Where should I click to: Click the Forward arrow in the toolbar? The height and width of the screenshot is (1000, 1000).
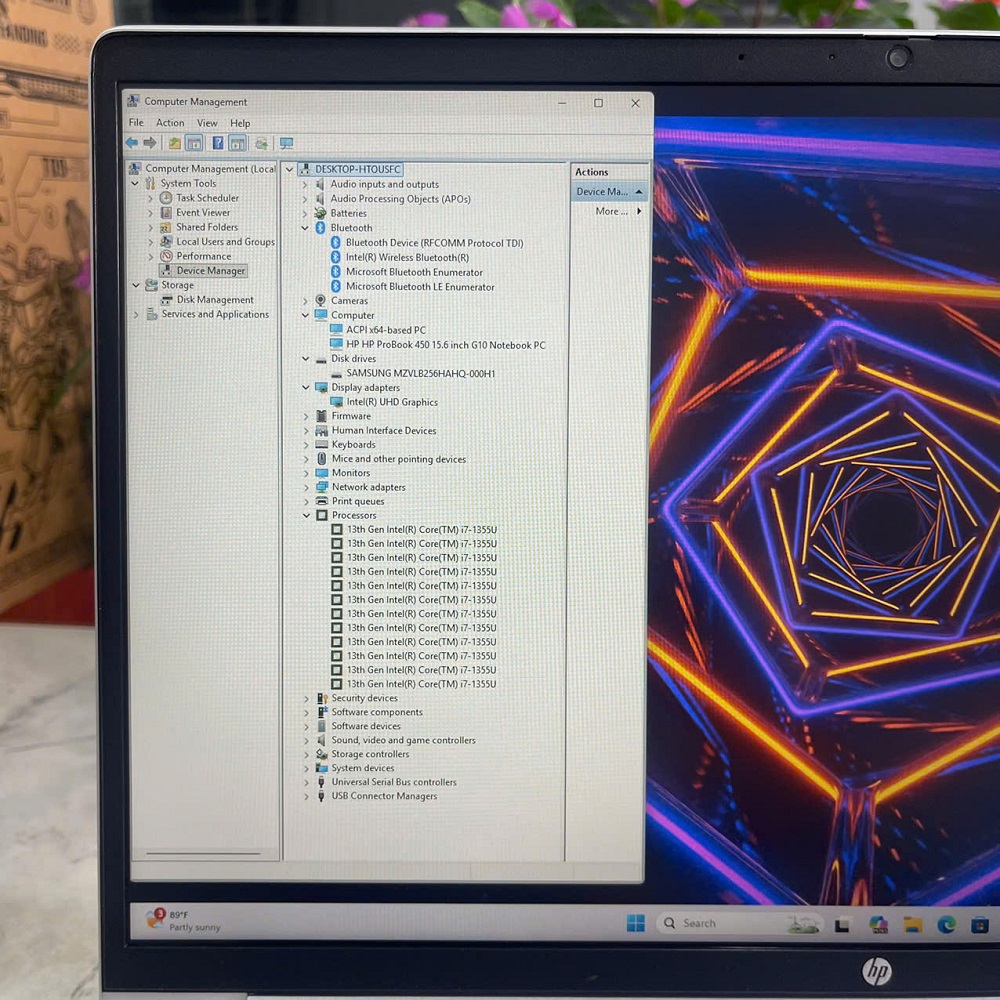click(150, 143)
